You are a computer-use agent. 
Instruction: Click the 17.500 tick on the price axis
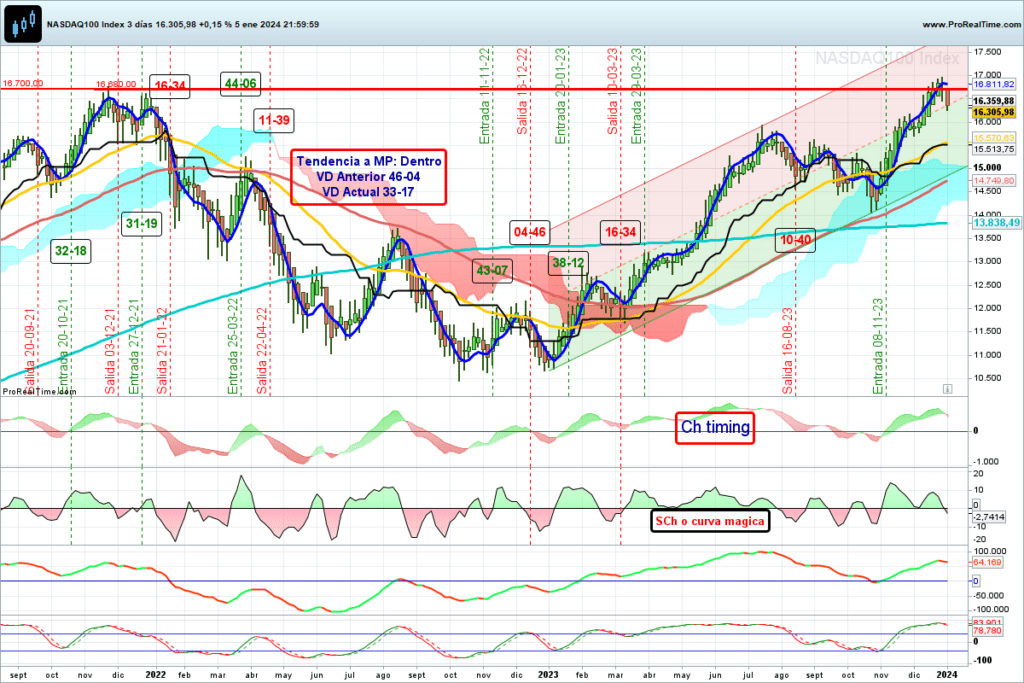(x=987, y=52)
